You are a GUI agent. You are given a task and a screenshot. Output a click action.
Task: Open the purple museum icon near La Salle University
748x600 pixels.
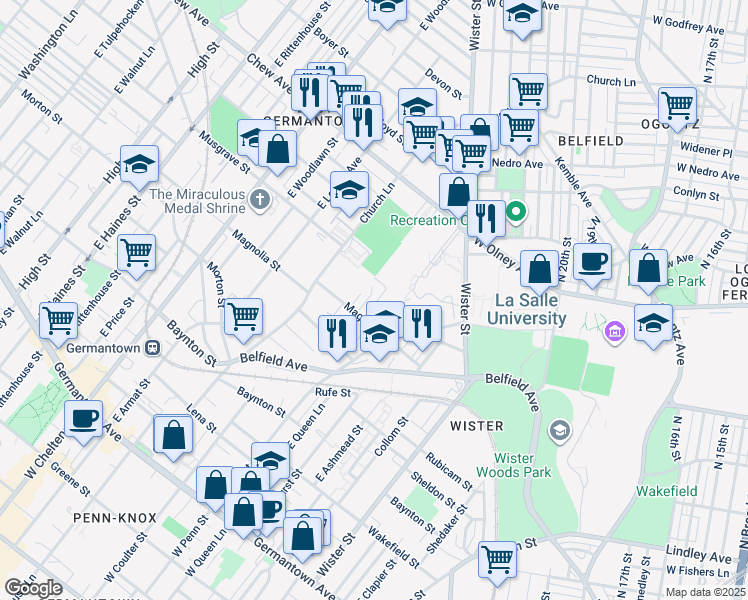615,331
